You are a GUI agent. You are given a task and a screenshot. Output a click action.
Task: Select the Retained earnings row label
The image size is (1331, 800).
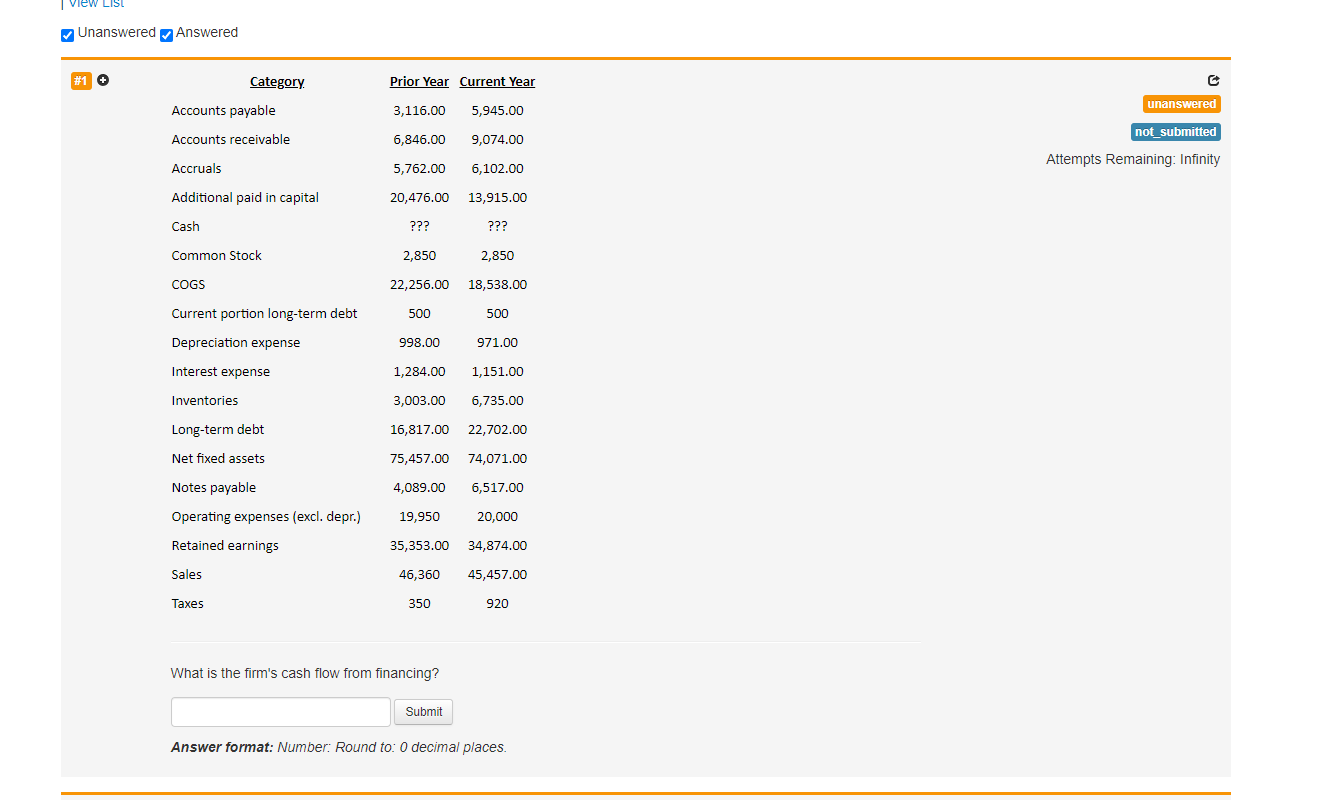coord(225,546)
